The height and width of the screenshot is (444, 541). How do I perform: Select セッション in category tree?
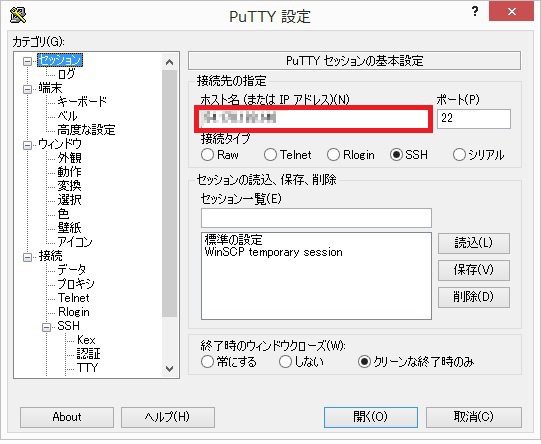(60, 60)
